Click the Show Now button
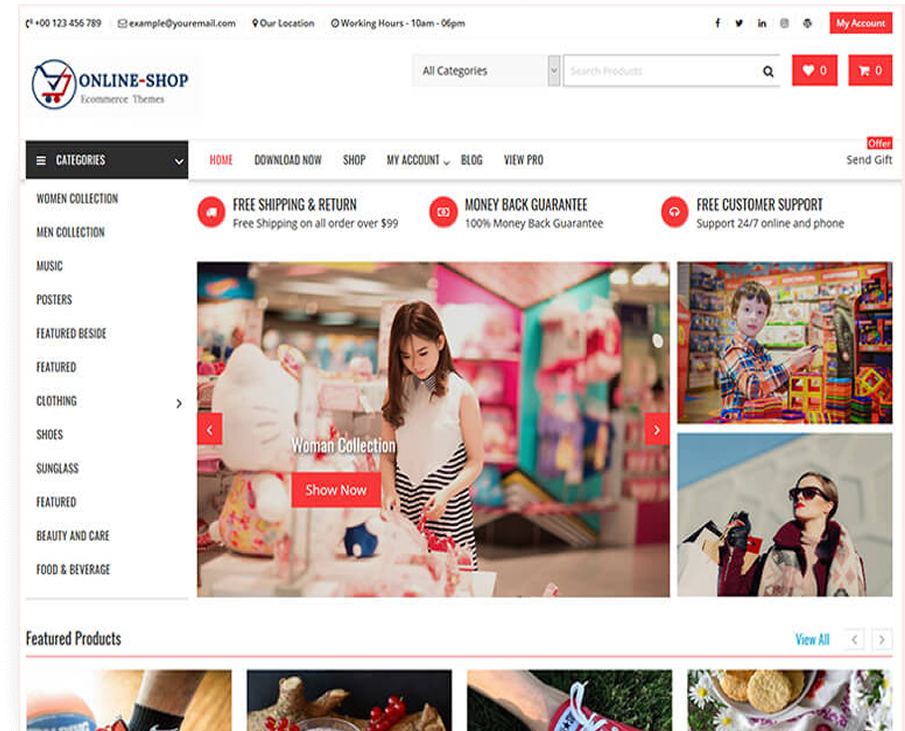Screen dimensions: 905x731 pos(336,490)
